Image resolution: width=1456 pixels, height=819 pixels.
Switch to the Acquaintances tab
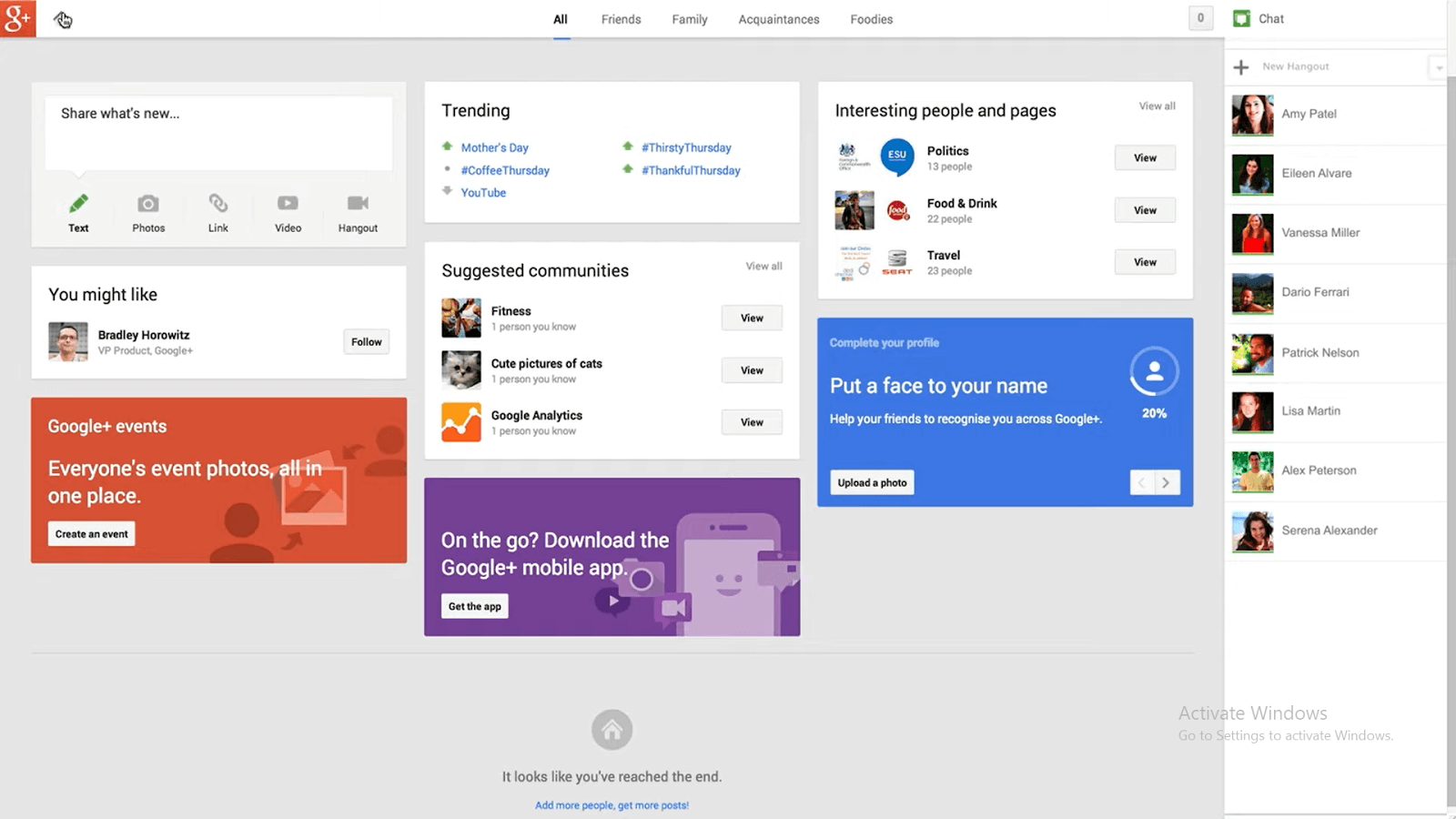tap(779, 19)
